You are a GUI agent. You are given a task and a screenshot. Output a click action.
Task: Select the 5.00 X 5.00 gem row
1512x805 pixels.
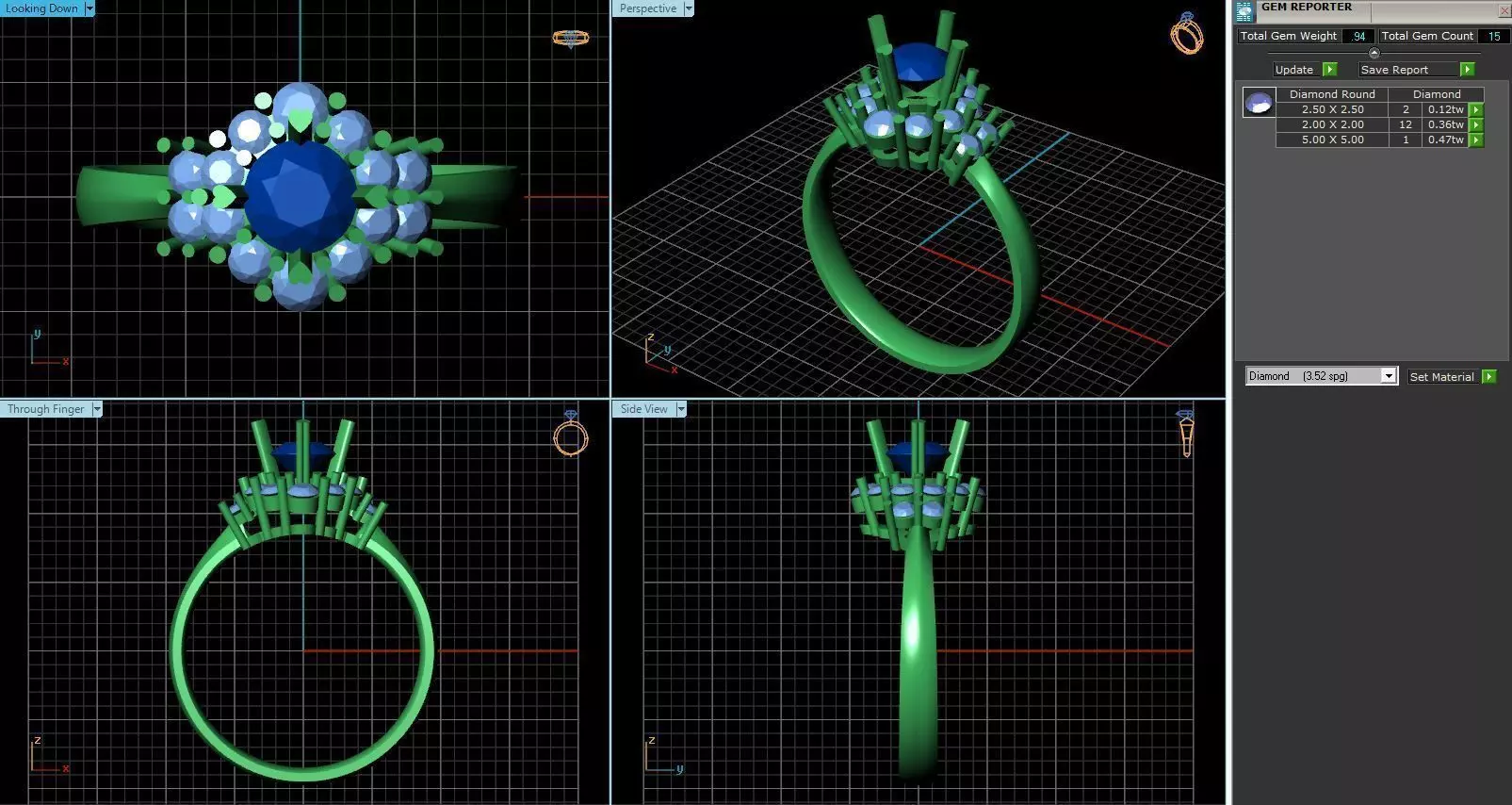[x=1379, y=140]
